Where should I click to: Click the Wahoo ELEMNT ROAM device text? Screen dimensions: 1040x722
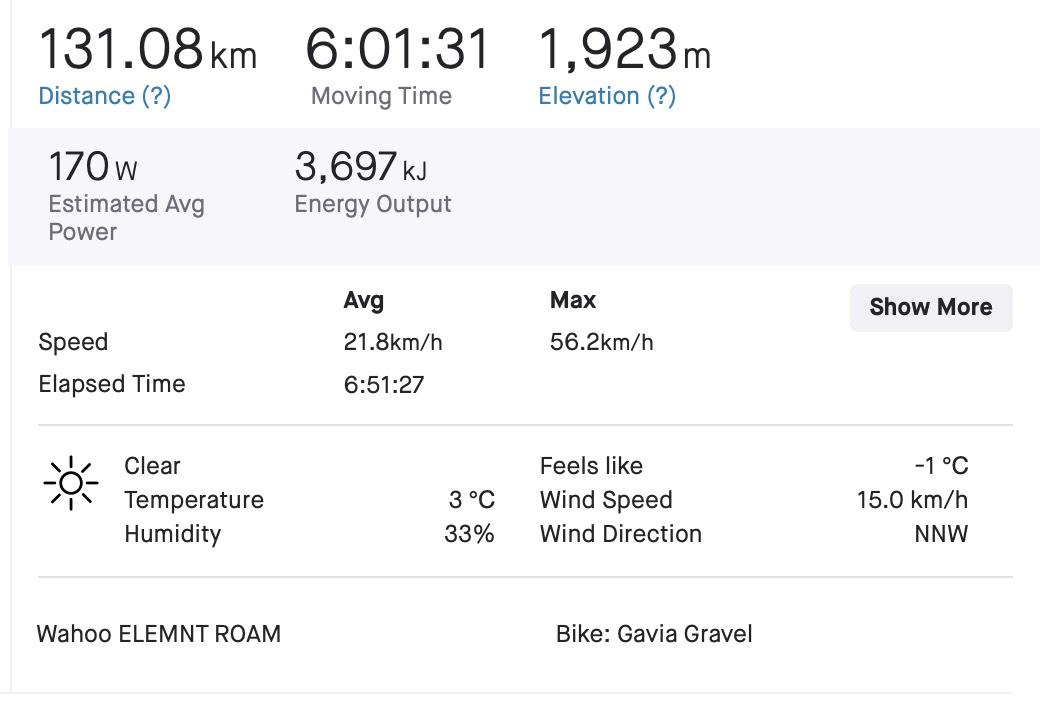(159, 634)
